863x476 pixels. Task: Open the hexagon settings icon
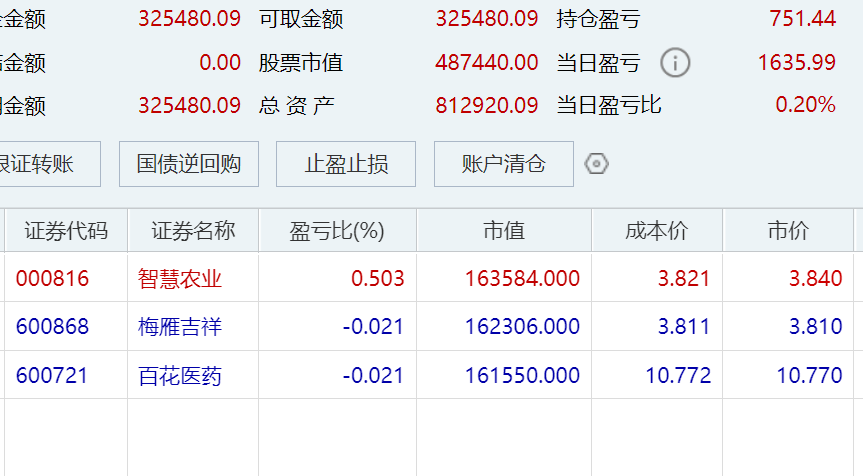pos(597,164)
